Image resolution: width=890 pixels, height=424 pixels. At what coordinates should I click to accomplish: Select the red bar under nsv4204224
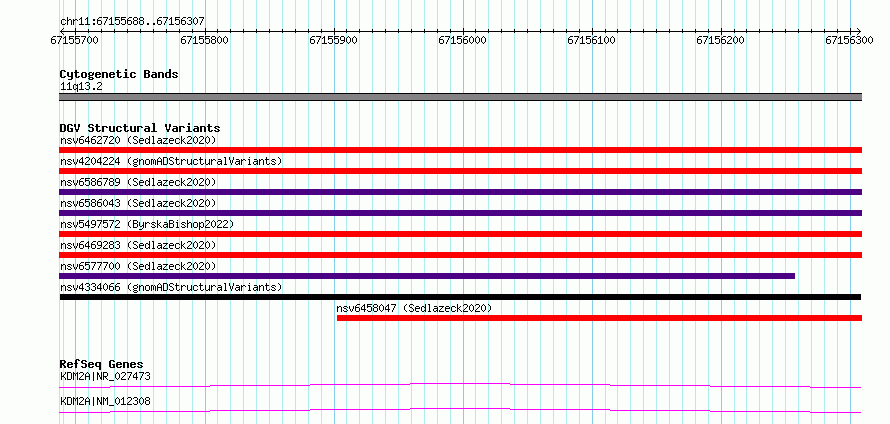point(460,171)
